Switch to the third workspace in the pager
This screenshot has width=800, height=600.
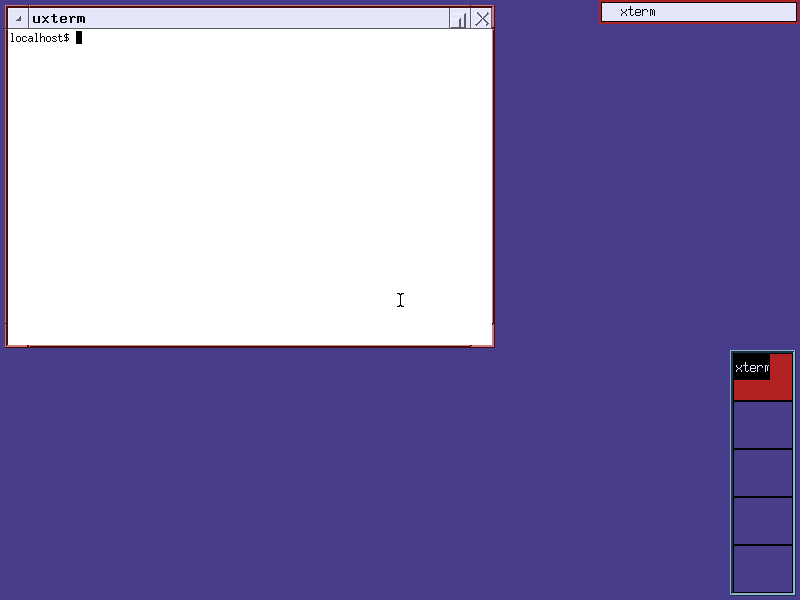click(x=762, y=473)
